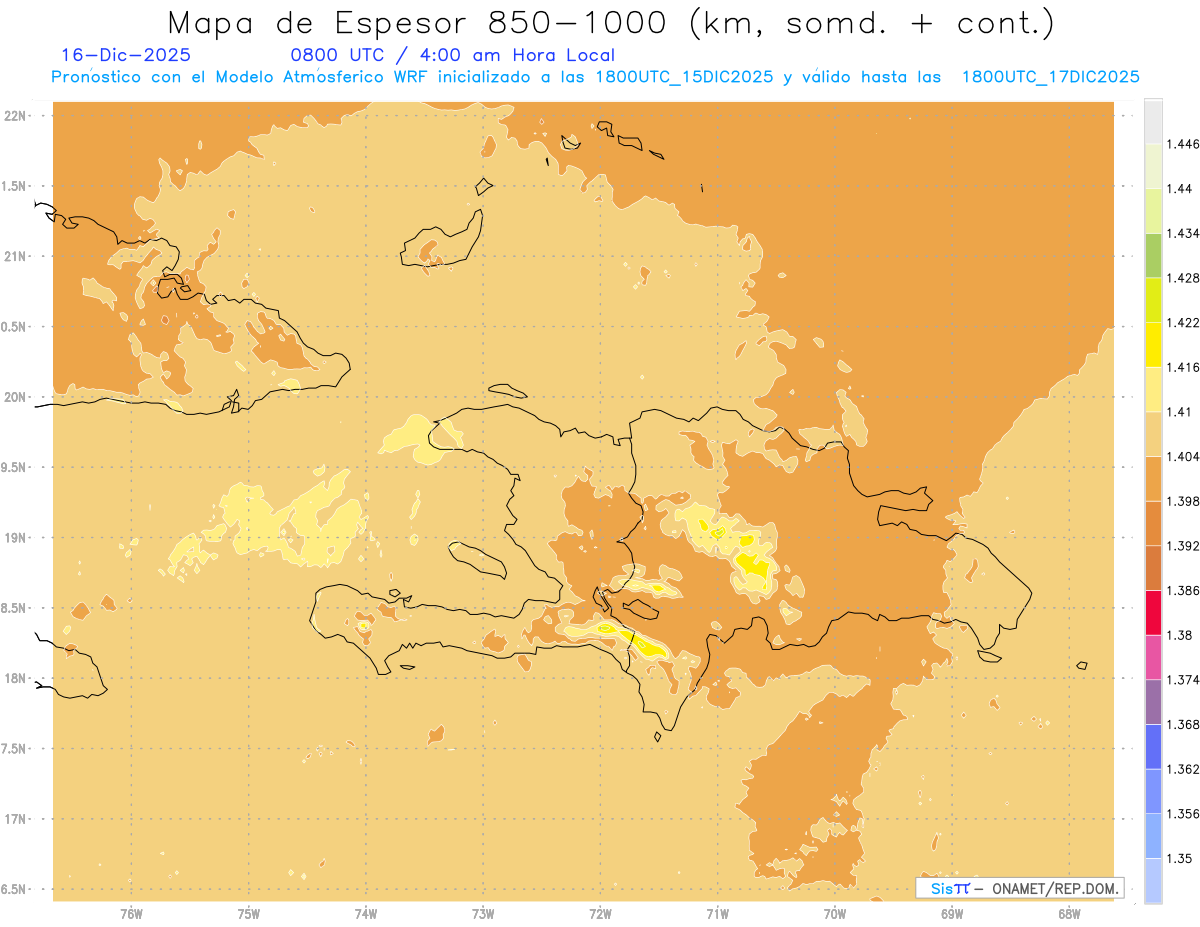Click the longitude label "70W"

point(835,914)
